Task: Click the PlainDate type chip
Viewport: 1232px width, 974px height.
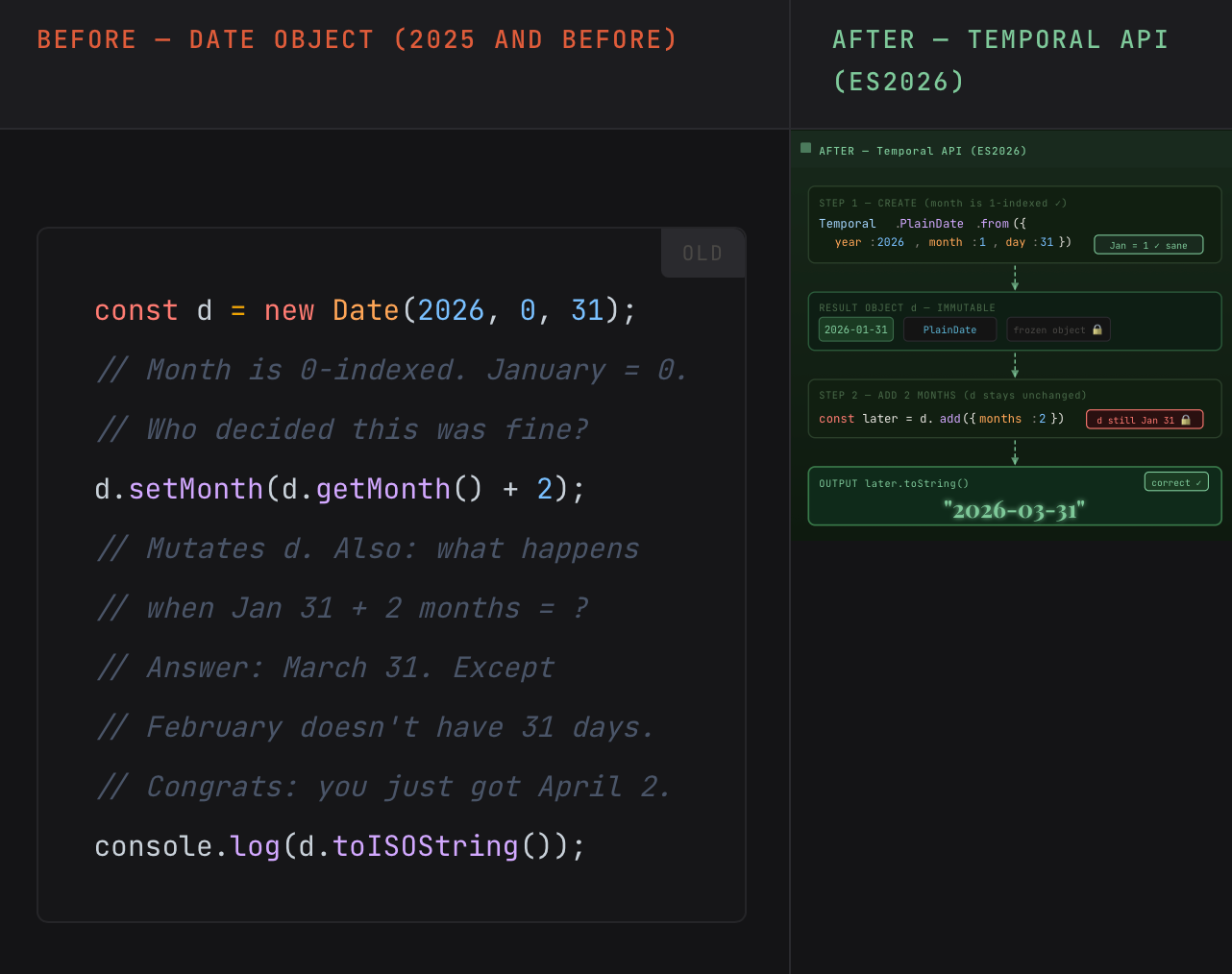Action: 949,329
